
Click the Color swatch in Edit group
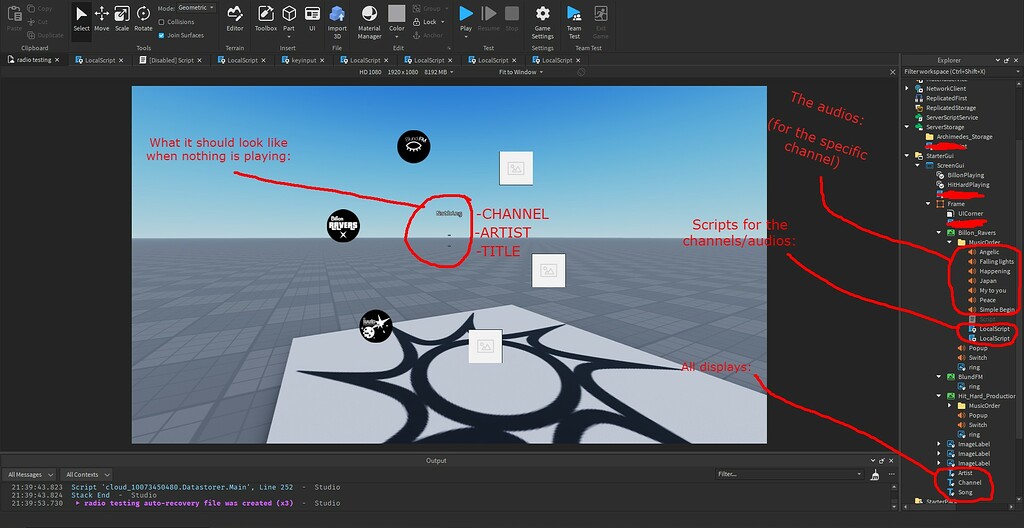click(x=397, y=14)
